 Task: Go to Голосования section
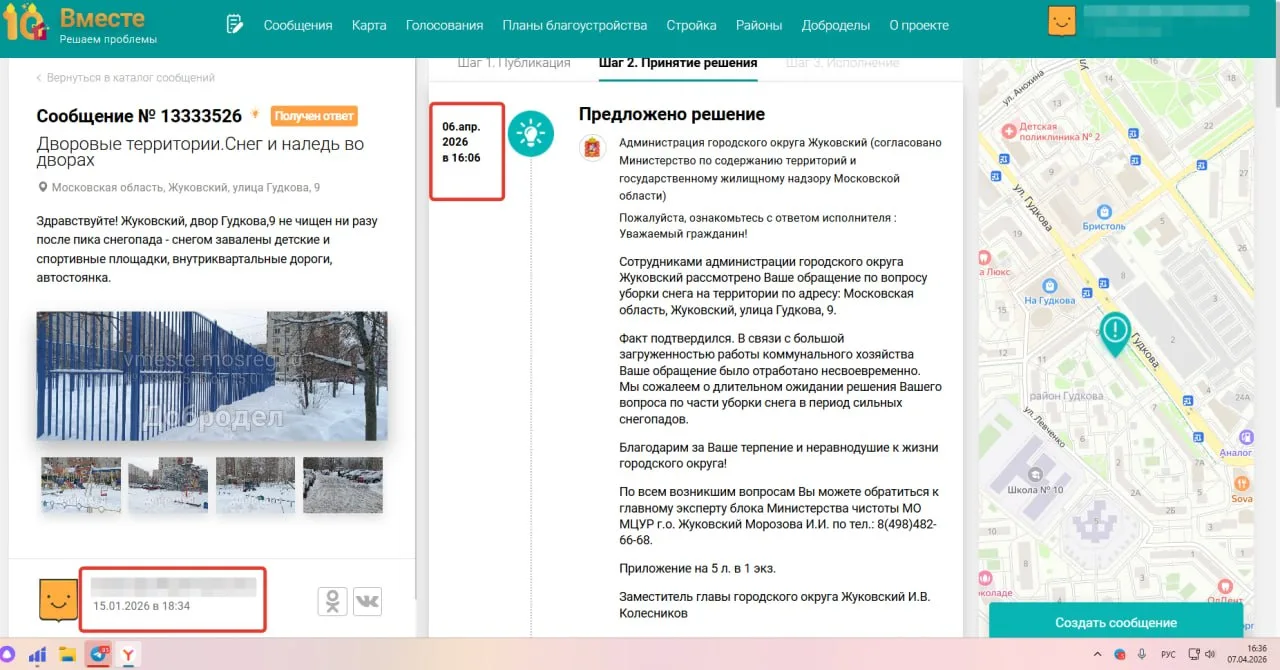[444, 25]
